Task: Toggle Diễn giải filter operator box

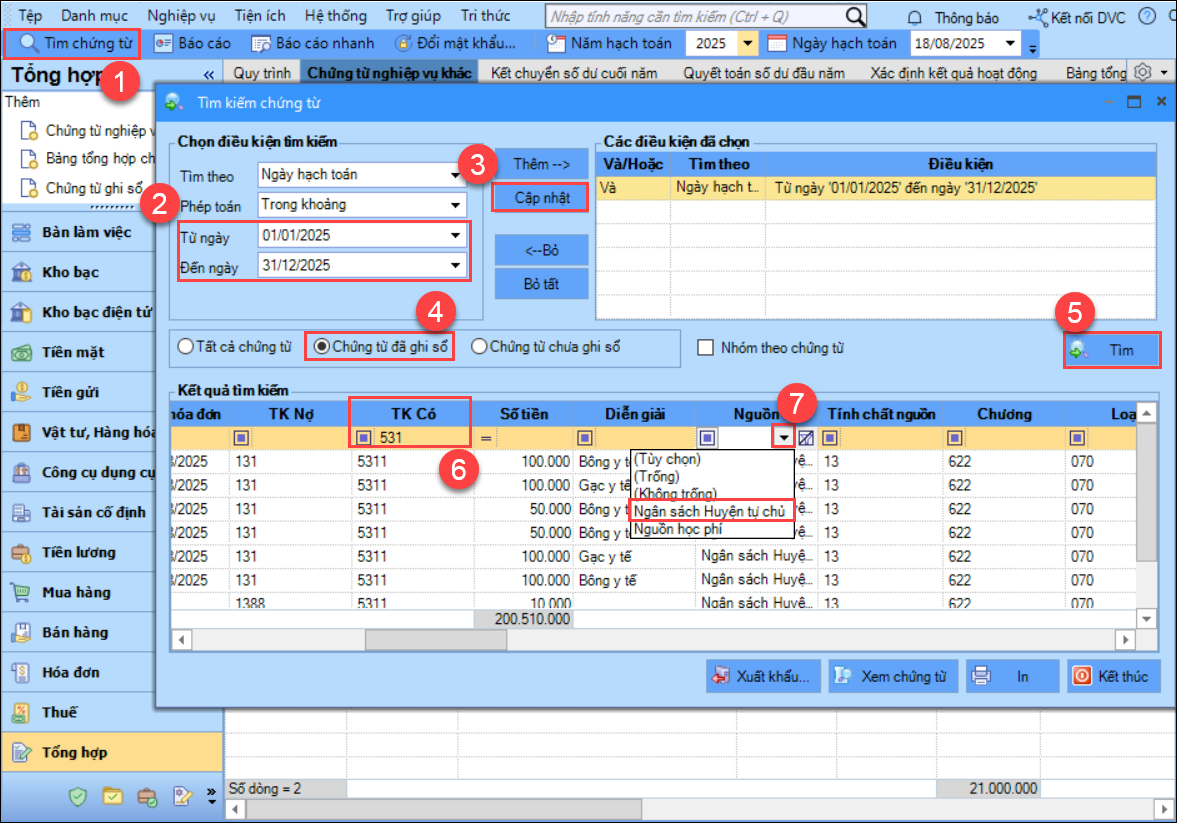Action: coord(585,438)
